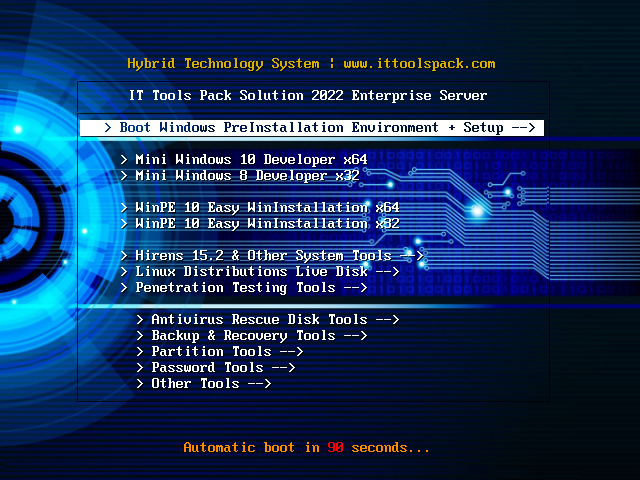This screenshot has width=640, height=480.
Task: Select WinPE 10 Easy WinInstallation x32
Action: (260, 223)
